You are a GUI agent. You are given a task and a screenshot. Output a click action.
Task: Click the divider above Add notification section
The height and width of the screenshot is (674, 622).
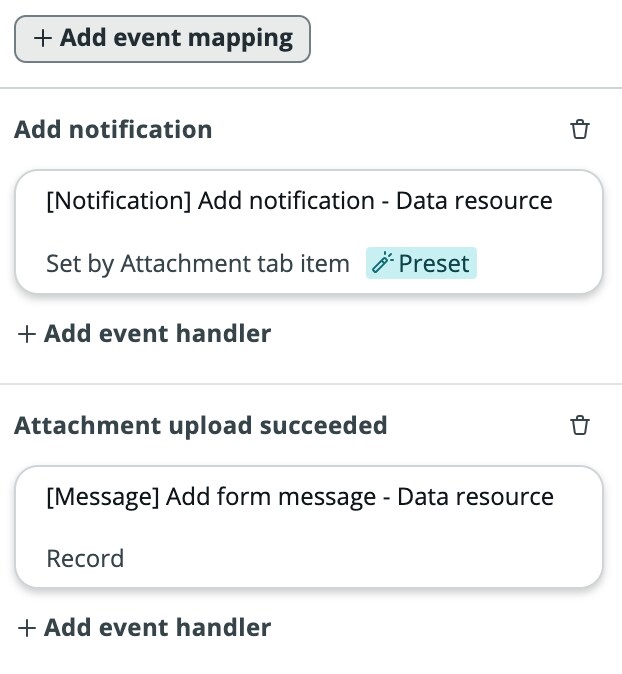[x=311, y=88]
